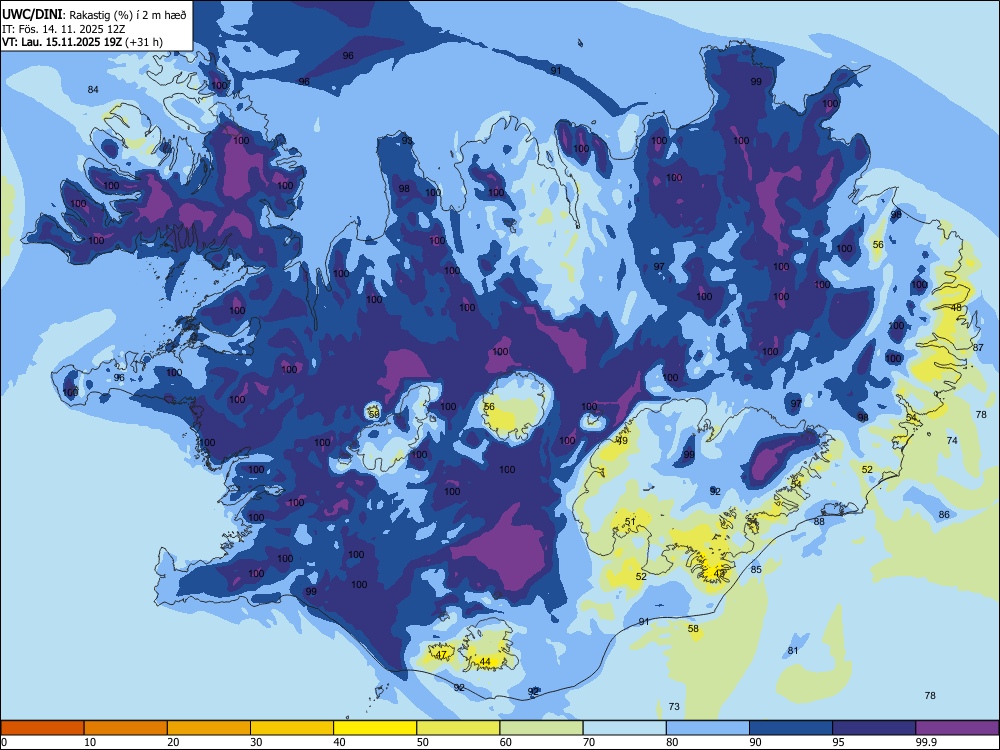The width and height of the screenshot is (1000, 750).
Task: Click the 70–80 pale blue legend swatch
Action: [625, 728]
